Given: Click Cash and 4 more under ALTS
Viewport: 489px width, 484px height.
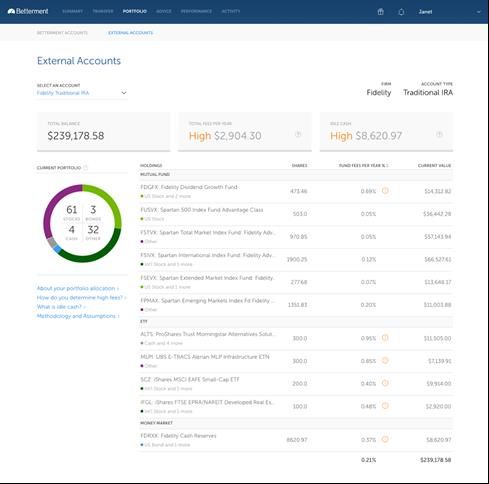Looking at the screenshot, I should click(162, 343).
